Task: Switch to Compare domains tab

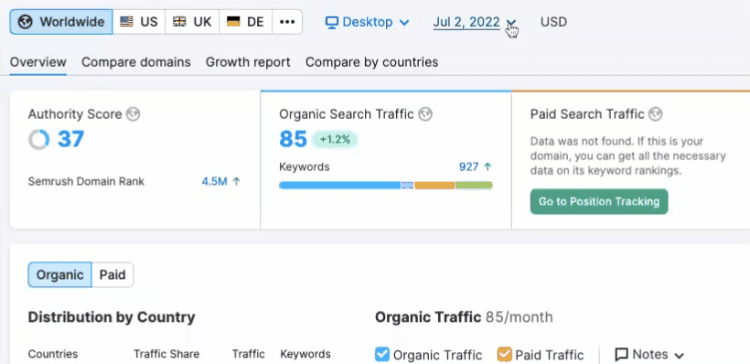Action: [x=136, y=62]
